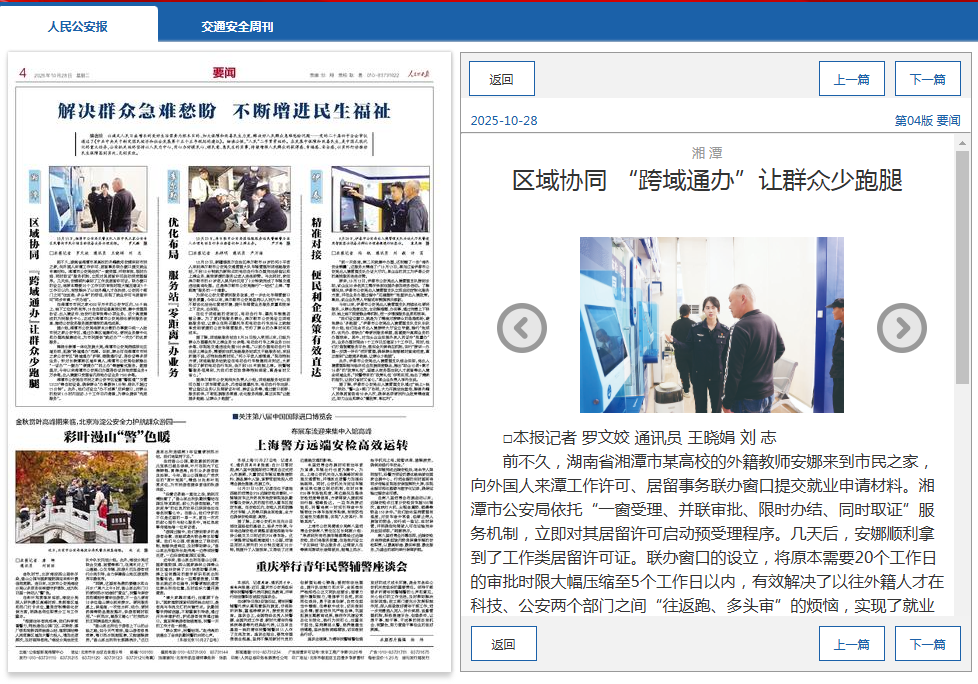Click the article title 区域协同 “跨域通办”
The image size is (978, 684).
click(707, 180)
